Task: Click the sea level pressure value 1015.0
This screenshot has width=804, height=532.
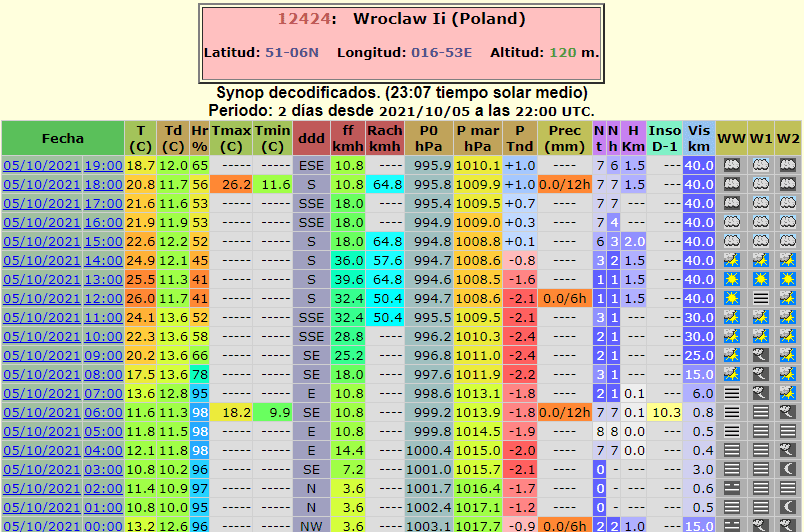Action: pyautogui.click(x=478, y=450)
